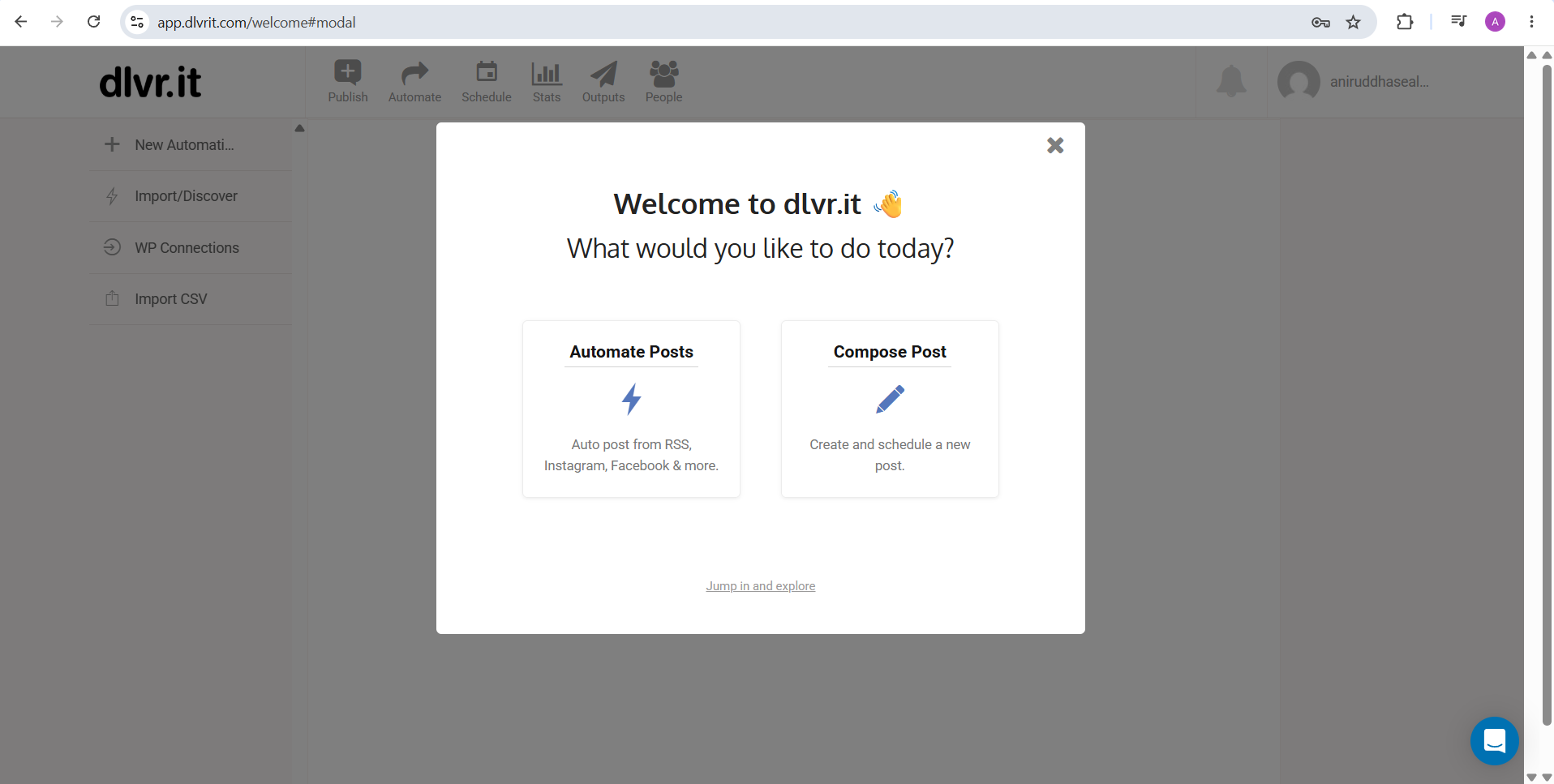
Task: Open the notifications bell
Action: [x=1231, y=81]
